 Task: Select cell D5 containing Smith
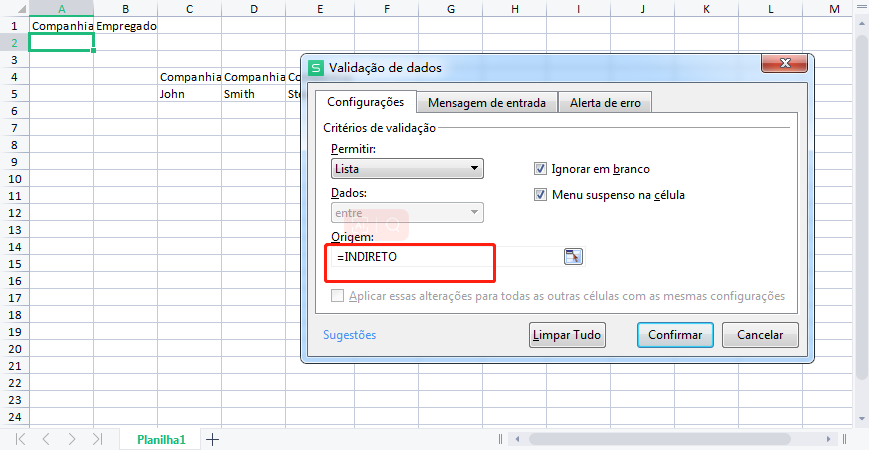[253, 94]
